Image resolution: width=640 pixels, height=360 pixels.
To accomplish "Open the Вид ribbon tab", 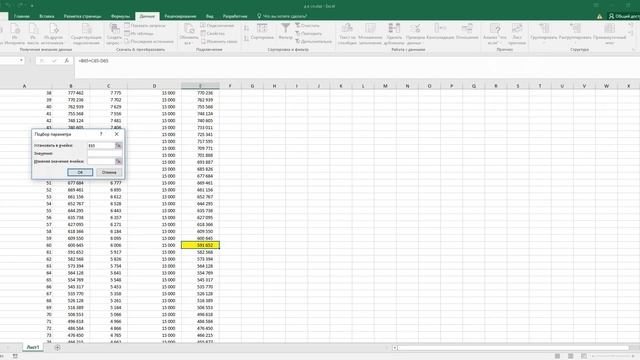I will click(x=209, y=16).
